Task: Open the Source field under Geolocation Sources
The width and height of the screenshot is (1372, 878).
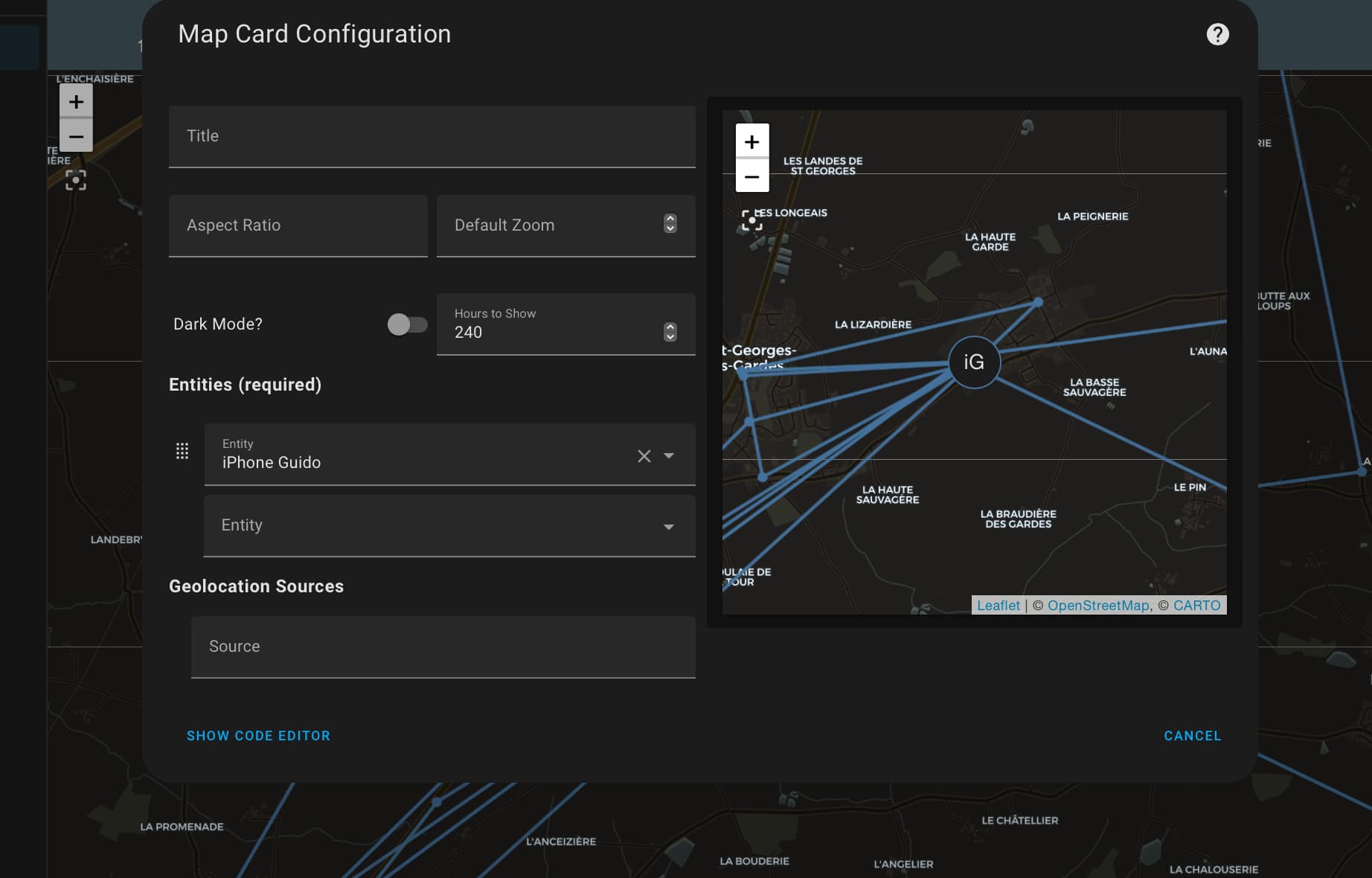Action: pos(443,647)
